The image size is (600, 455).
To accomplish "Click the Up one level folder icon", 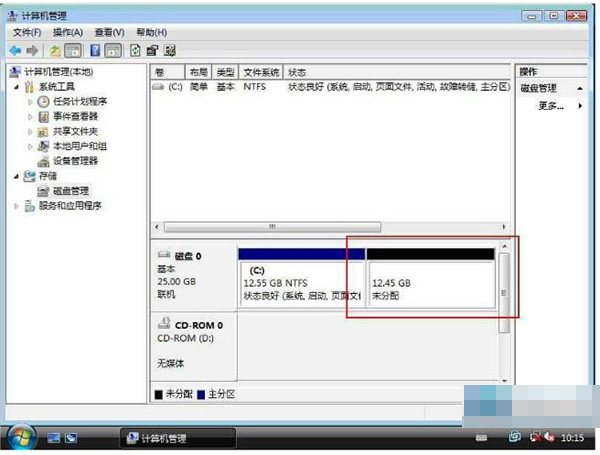I will (55, 50).
